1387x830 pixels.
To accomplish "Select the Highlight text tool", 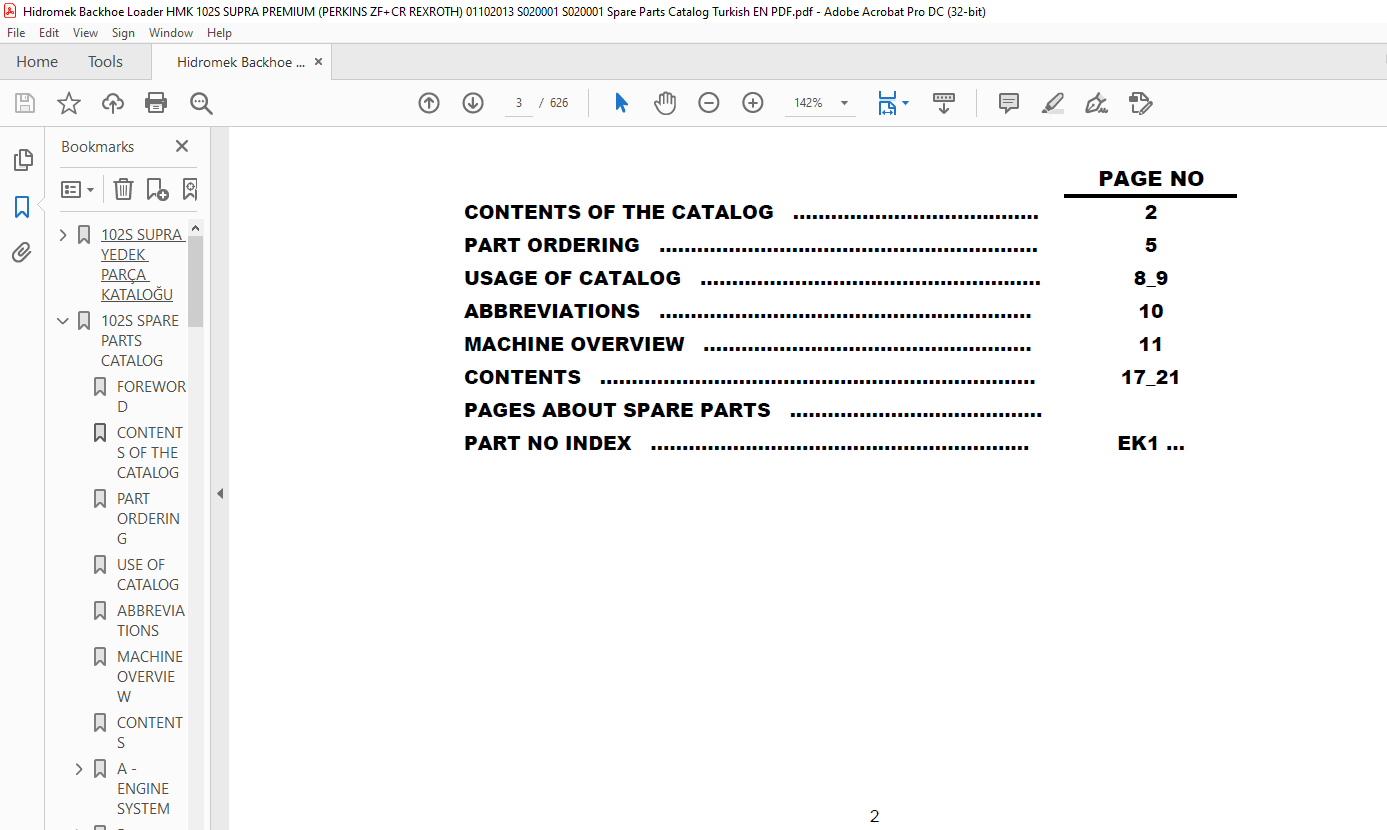I will point(1053,103).
